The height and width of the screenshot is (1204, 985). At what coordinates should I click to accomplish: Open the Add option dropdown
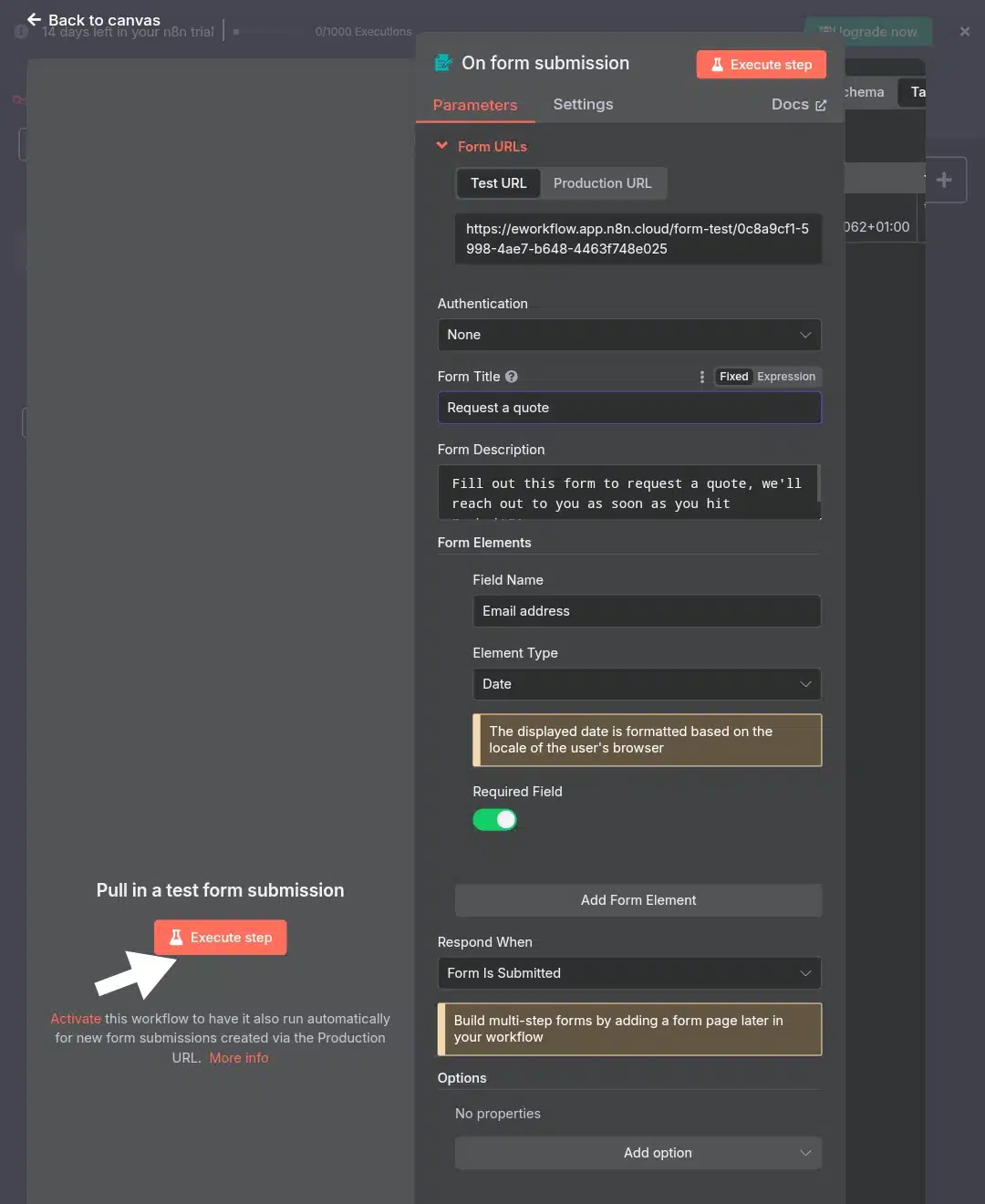click(638, 1153)
